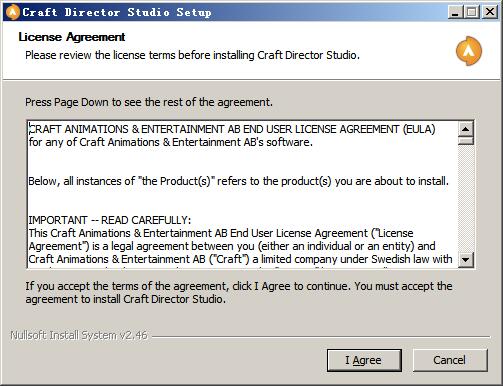503x386 pixels.
Task: Click the disabled maximize window button
Action: pyautogui.click(x=472, y=12)
